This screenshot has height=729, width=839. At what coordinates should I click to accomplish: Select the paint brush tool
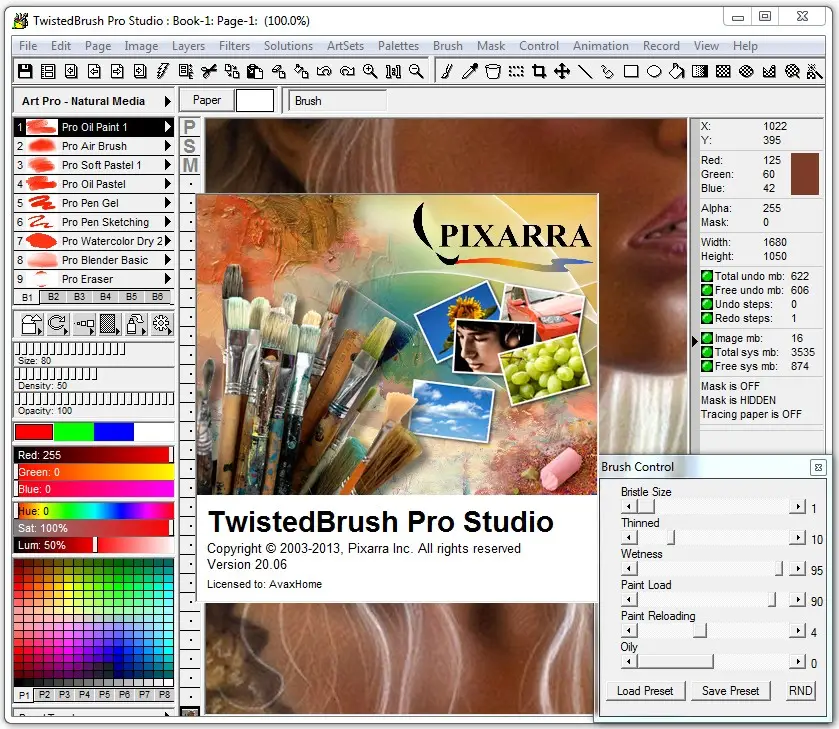447,71
